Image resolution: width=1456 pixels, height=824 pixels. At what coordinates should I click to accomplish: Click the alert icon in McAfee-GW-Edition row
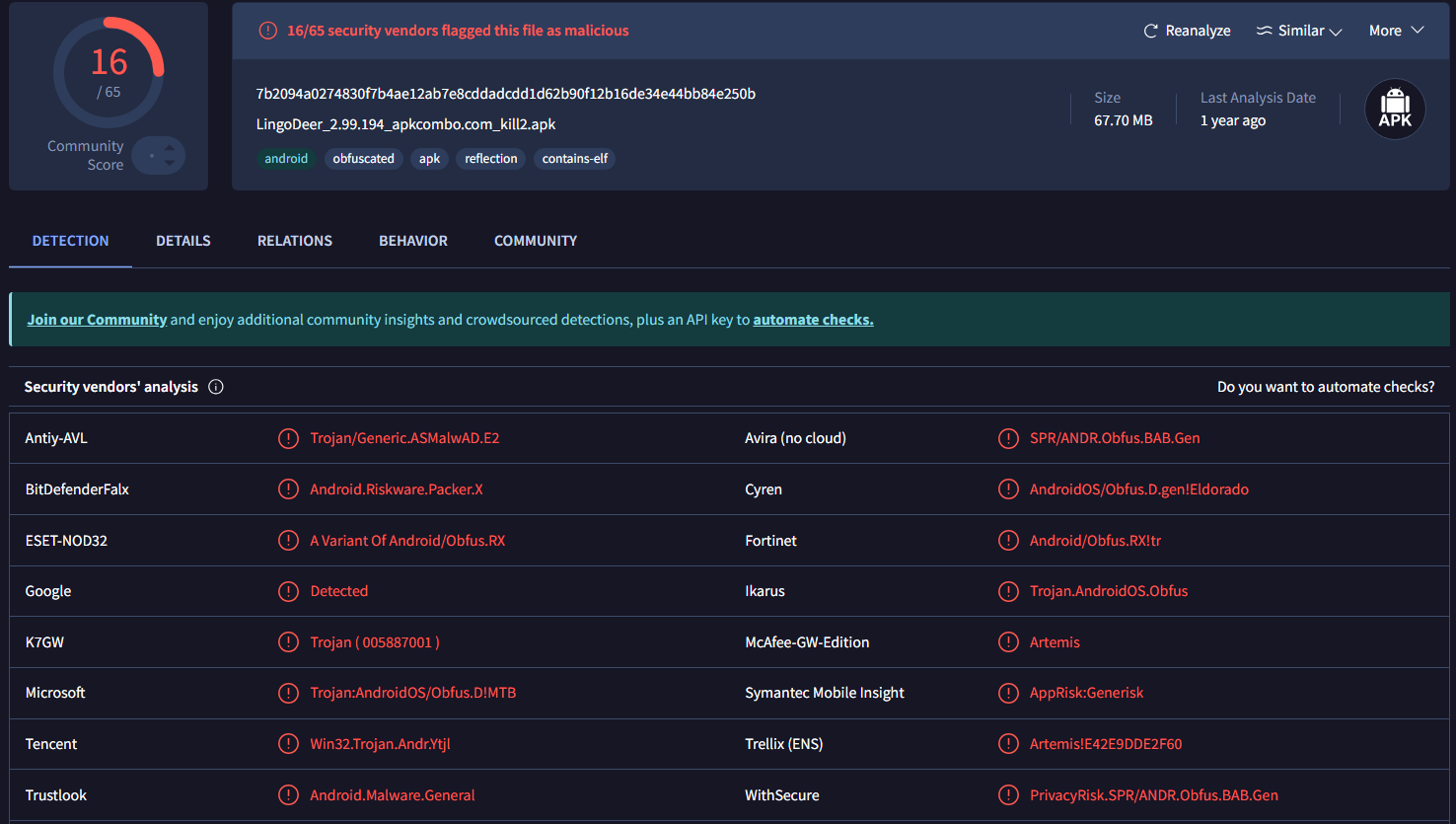point(1008,642)
